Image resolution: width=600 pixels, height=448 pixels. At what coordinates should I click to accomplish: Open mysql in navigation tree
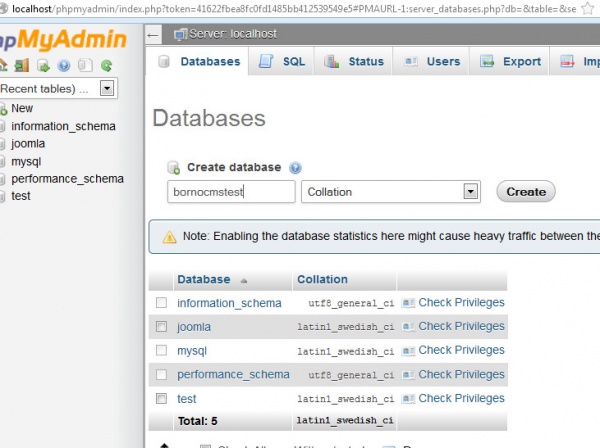coord(26,161)
